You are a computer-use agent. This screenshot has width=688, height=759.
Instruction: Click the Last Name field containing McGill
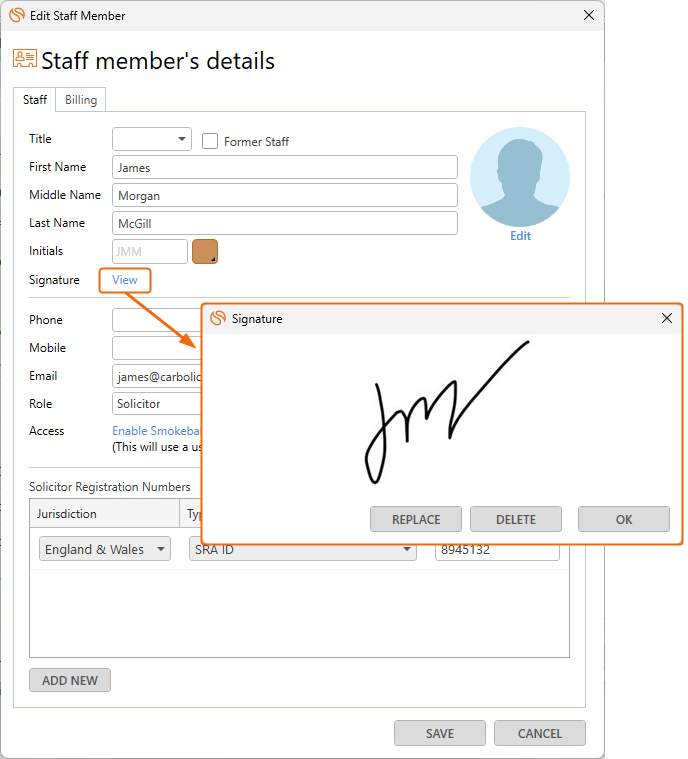285,223
